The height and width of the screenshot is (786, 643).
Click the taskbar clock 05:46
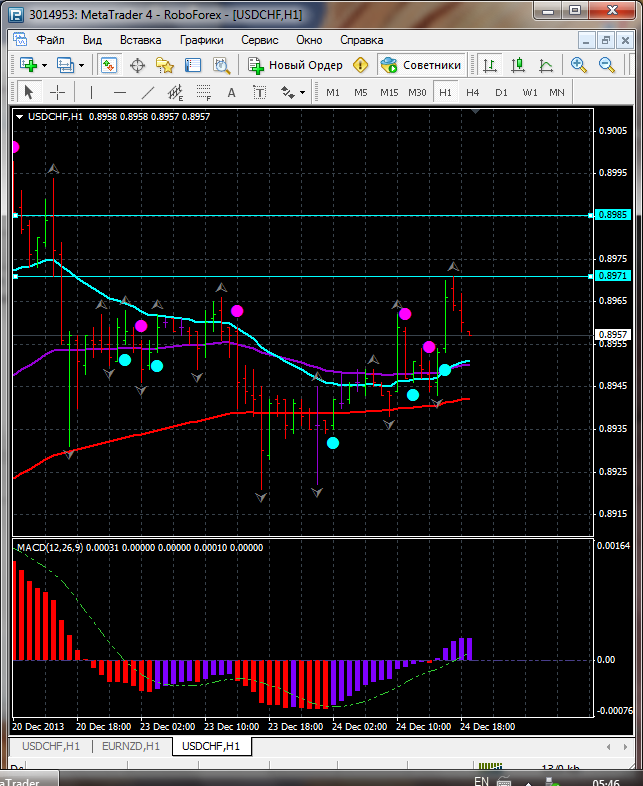(x=605, y=782)
